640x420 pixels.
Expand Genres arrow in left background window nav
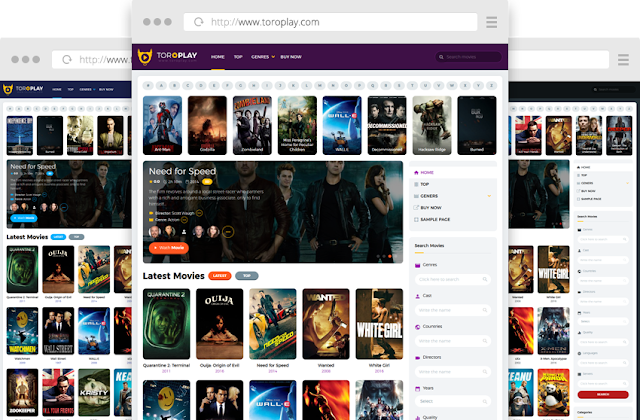[x=94, y=89]
